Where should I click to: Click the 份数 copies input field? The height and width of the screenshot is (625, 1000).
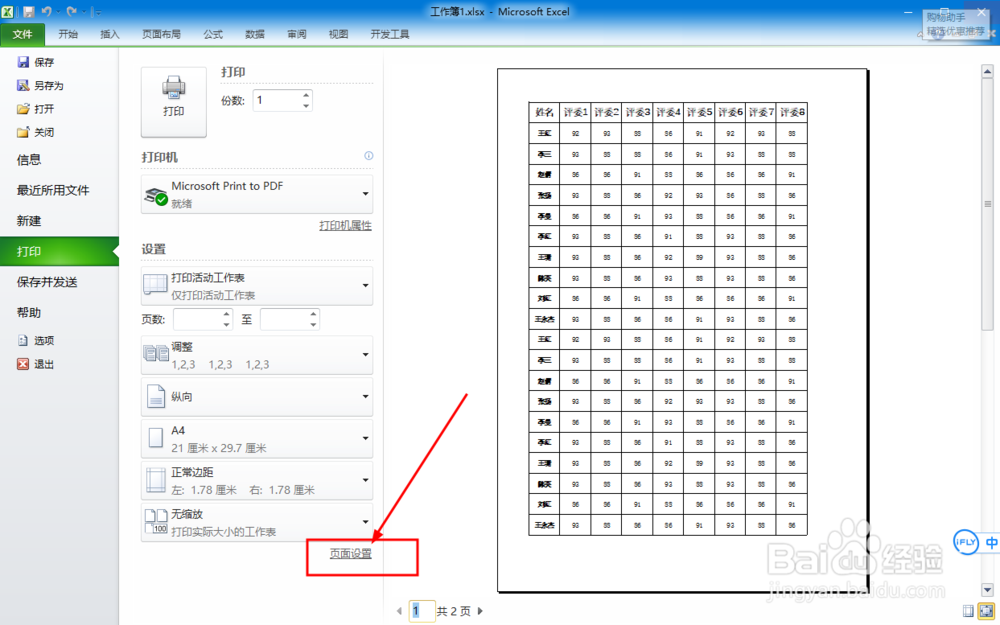pos(276,100)
